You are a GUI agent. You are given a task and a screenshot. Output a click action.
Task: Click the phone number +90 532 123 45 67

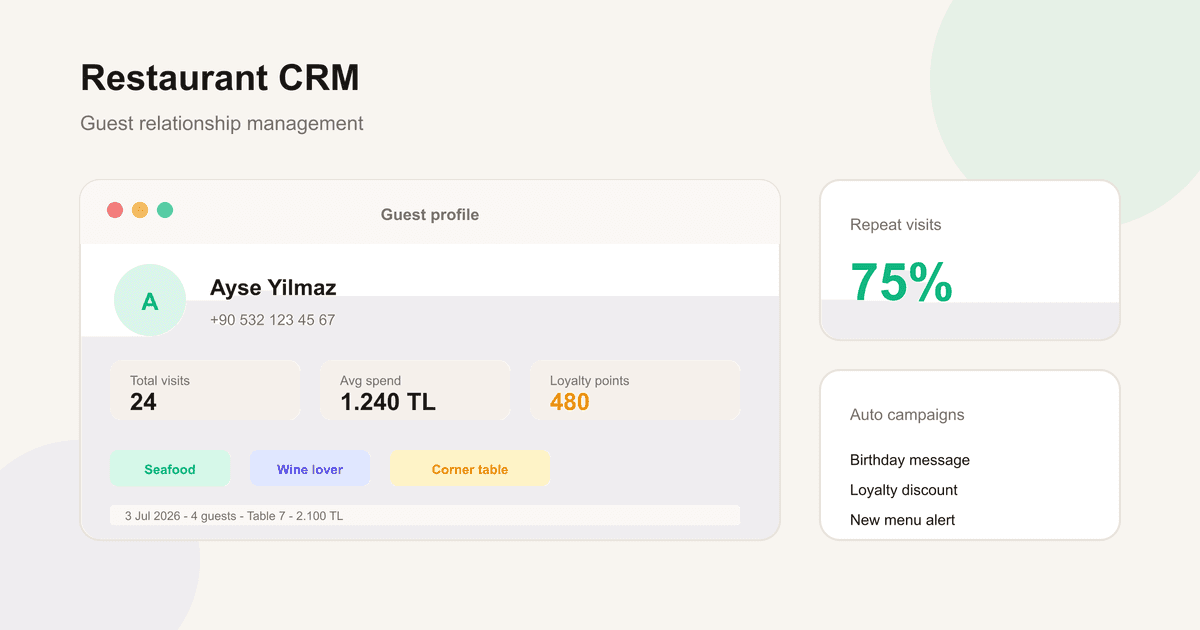pos(272,320)
